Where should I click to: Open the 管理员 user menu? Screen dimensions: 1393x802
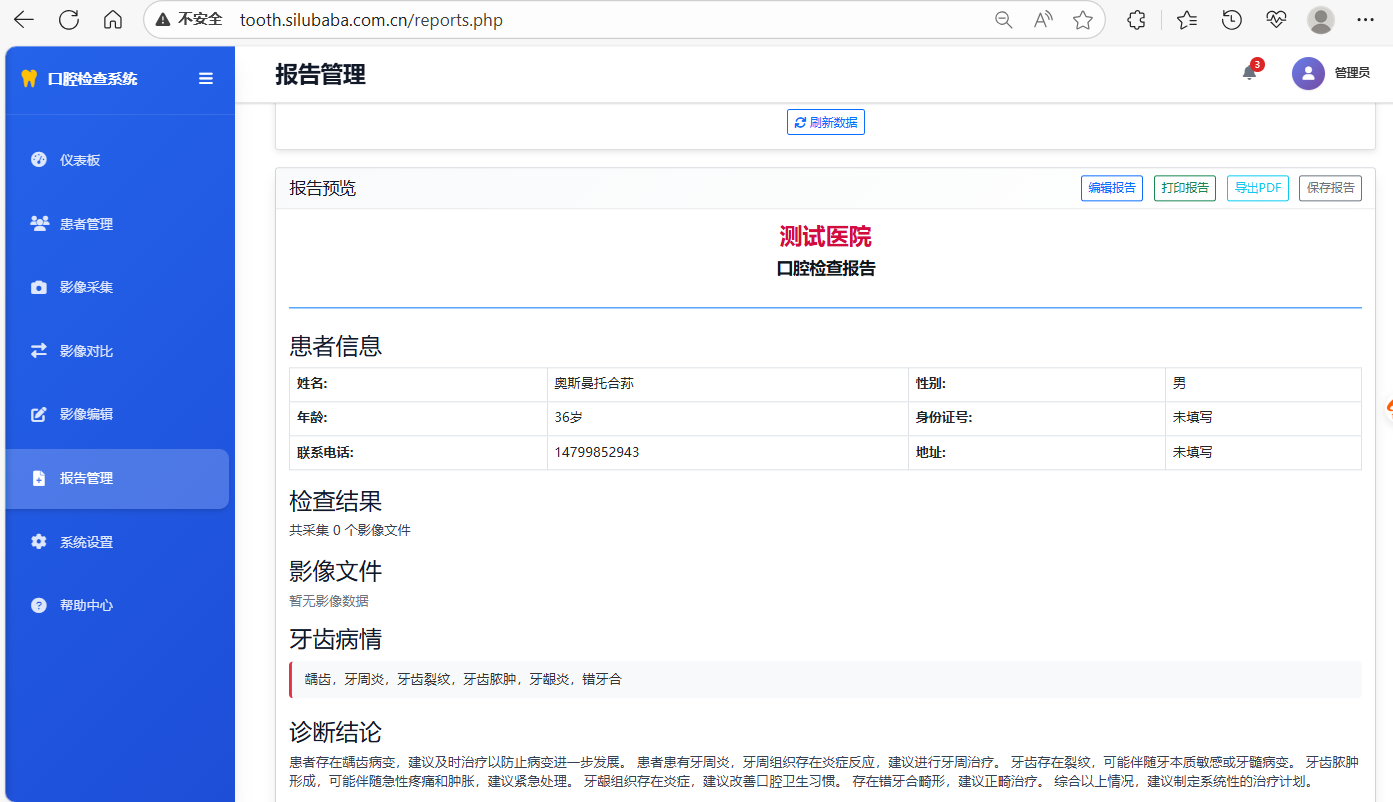(1351, 73)
